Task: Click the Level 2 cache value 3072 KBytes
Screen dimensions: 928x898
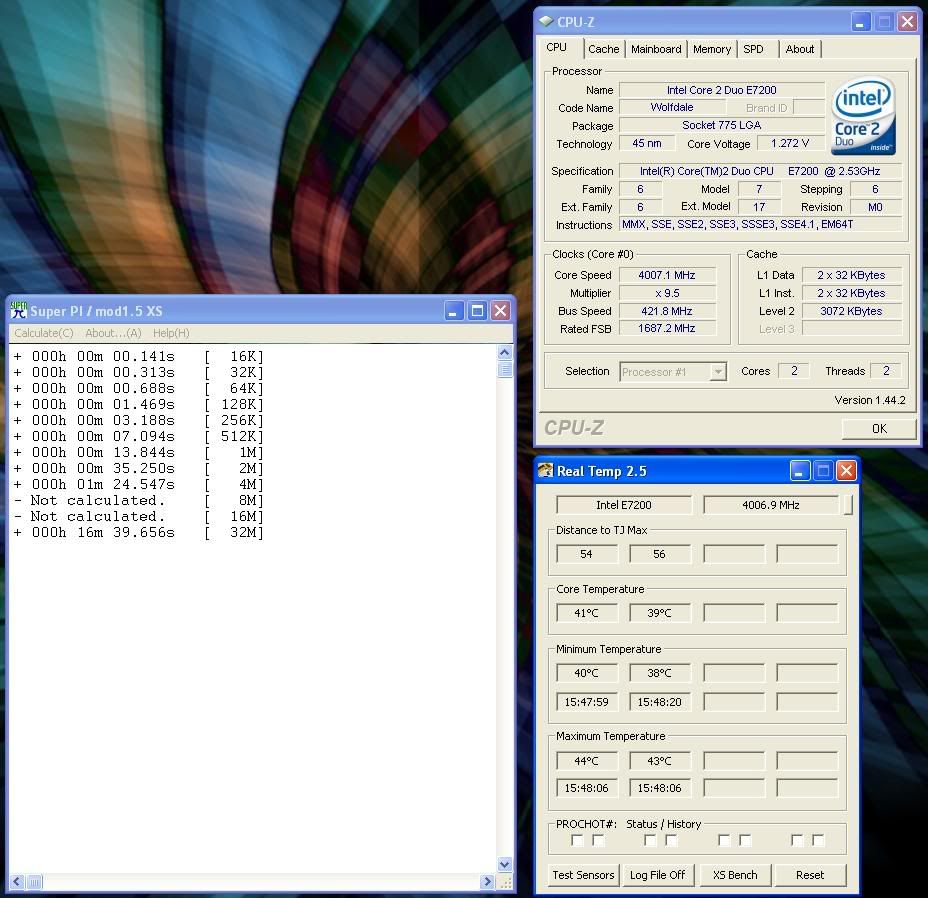Action: [852, 311]
